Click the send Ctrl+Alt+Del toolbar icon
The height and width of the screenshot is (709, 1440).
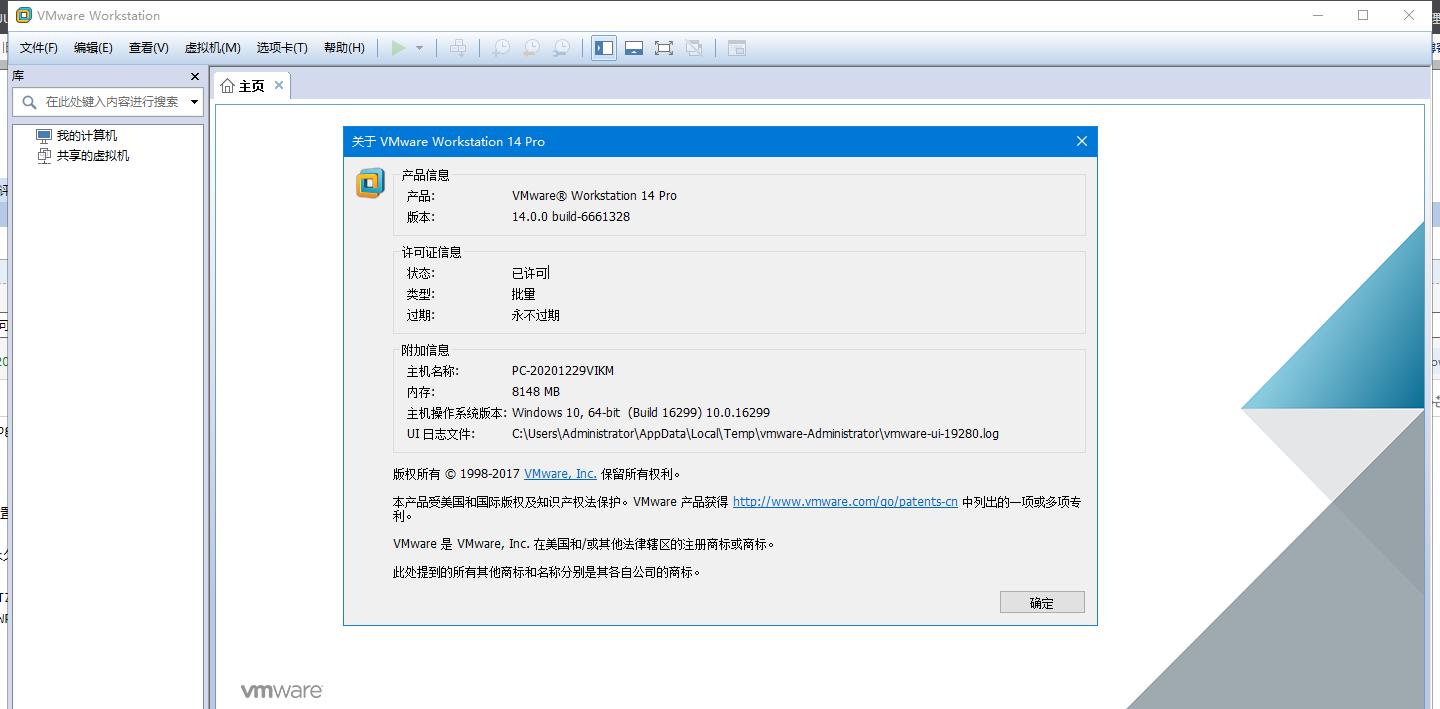click(458, 48)
